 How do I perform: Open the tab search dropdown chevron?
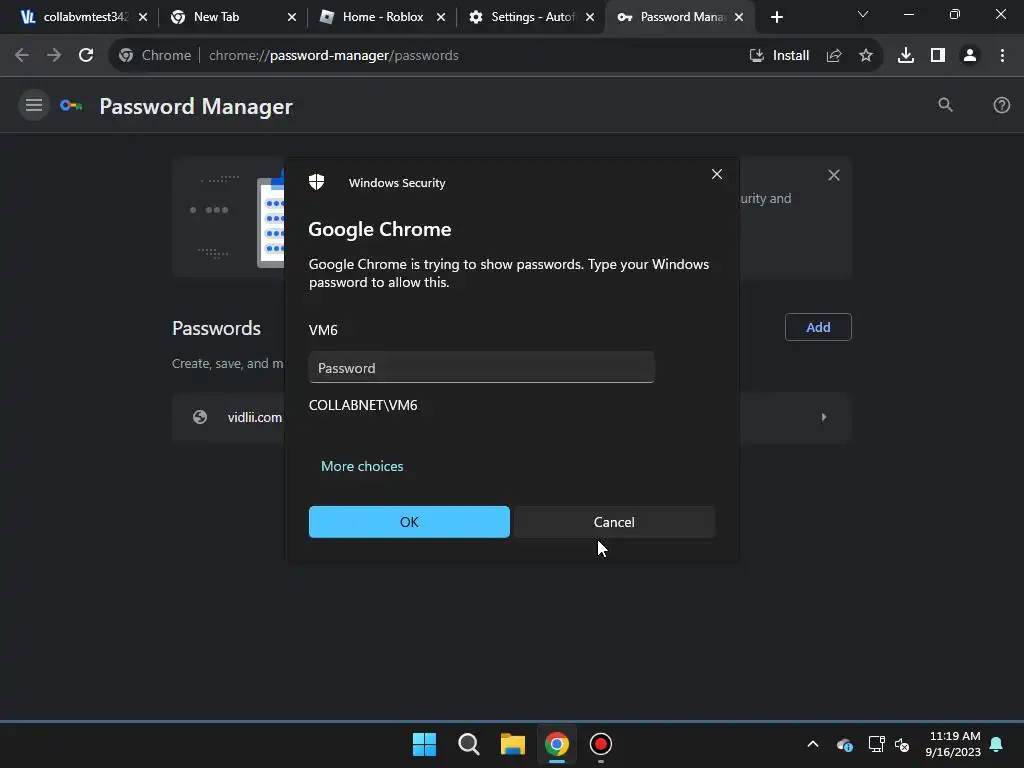click(x=863, y=14)
